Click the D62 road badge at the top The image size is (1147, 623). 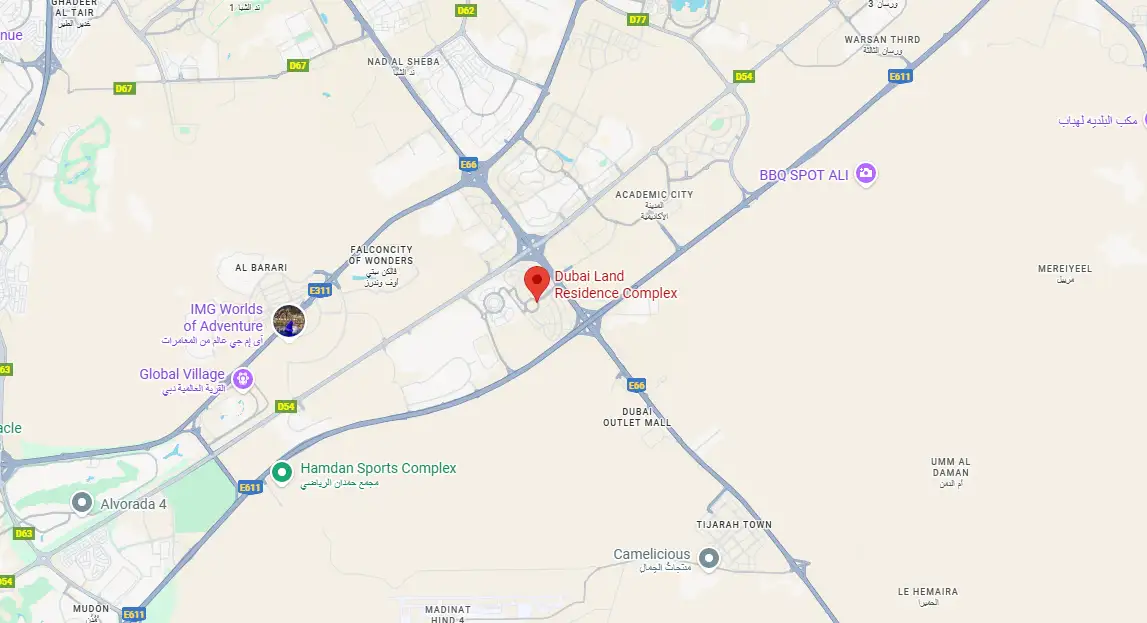(466, 10)
